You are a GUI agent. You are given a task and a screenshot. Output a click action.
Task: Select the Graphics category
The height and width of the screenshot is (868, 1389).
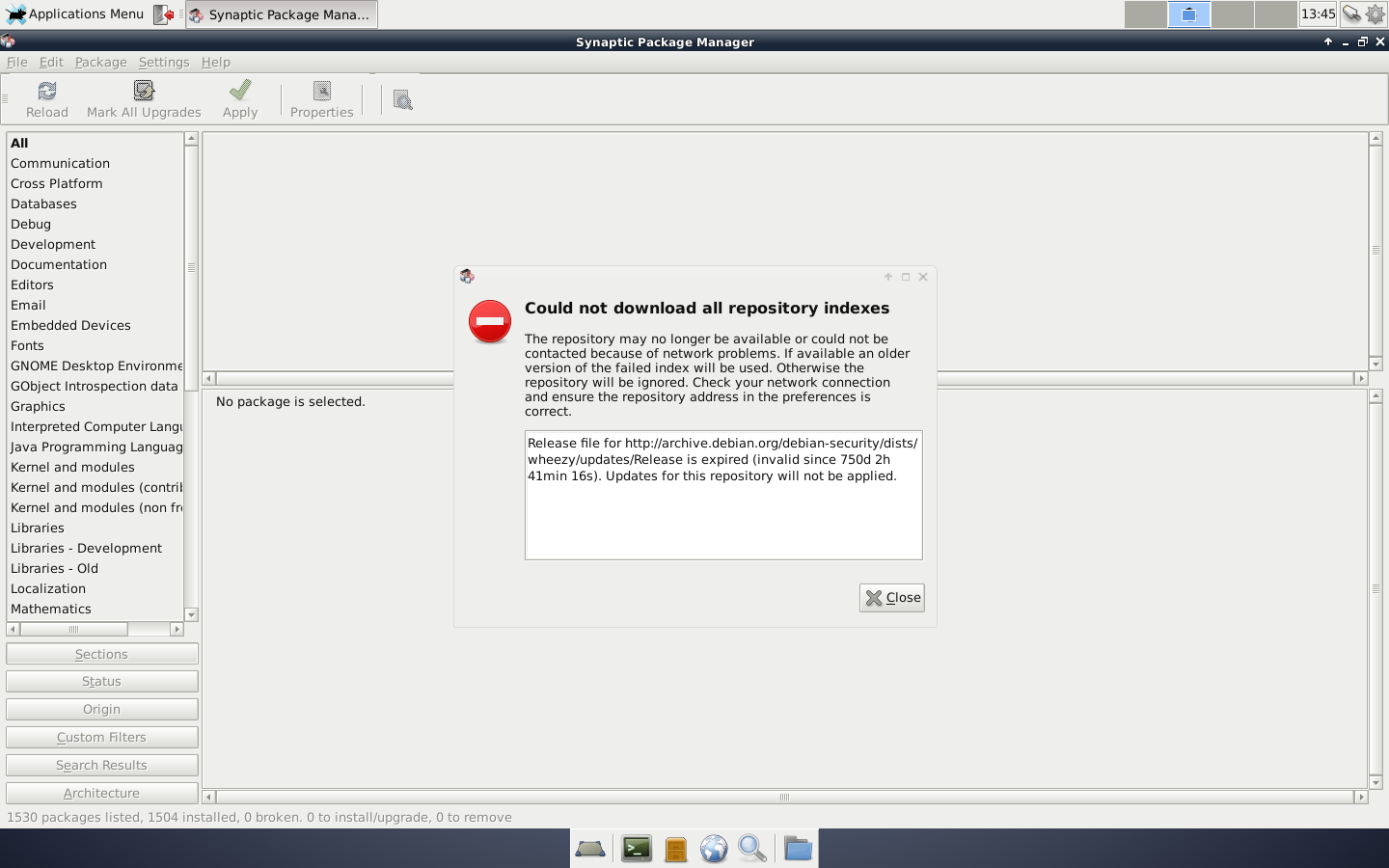(x=95, y=406)
